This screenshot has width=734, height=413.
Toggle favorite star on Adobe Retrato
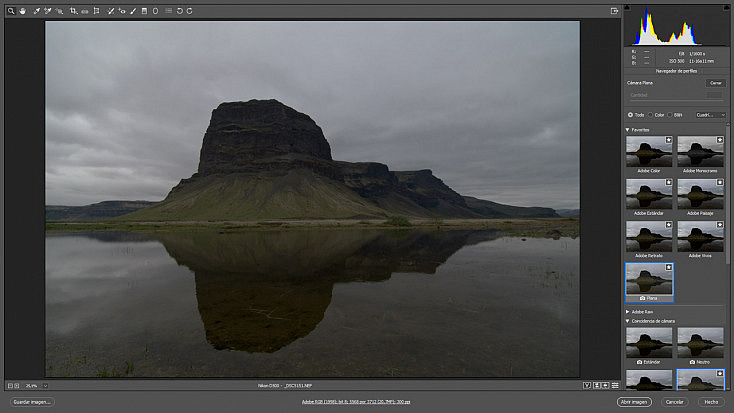point(668,225)
